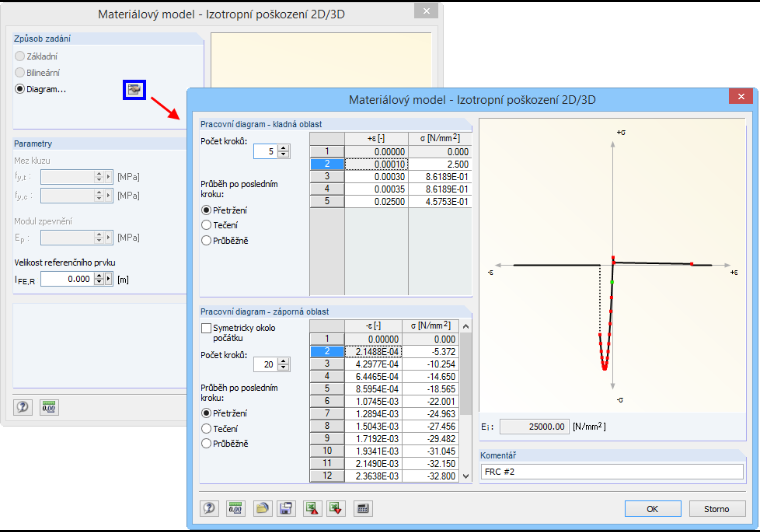Select stress cell 2.500 in positive table

[440, 164]
